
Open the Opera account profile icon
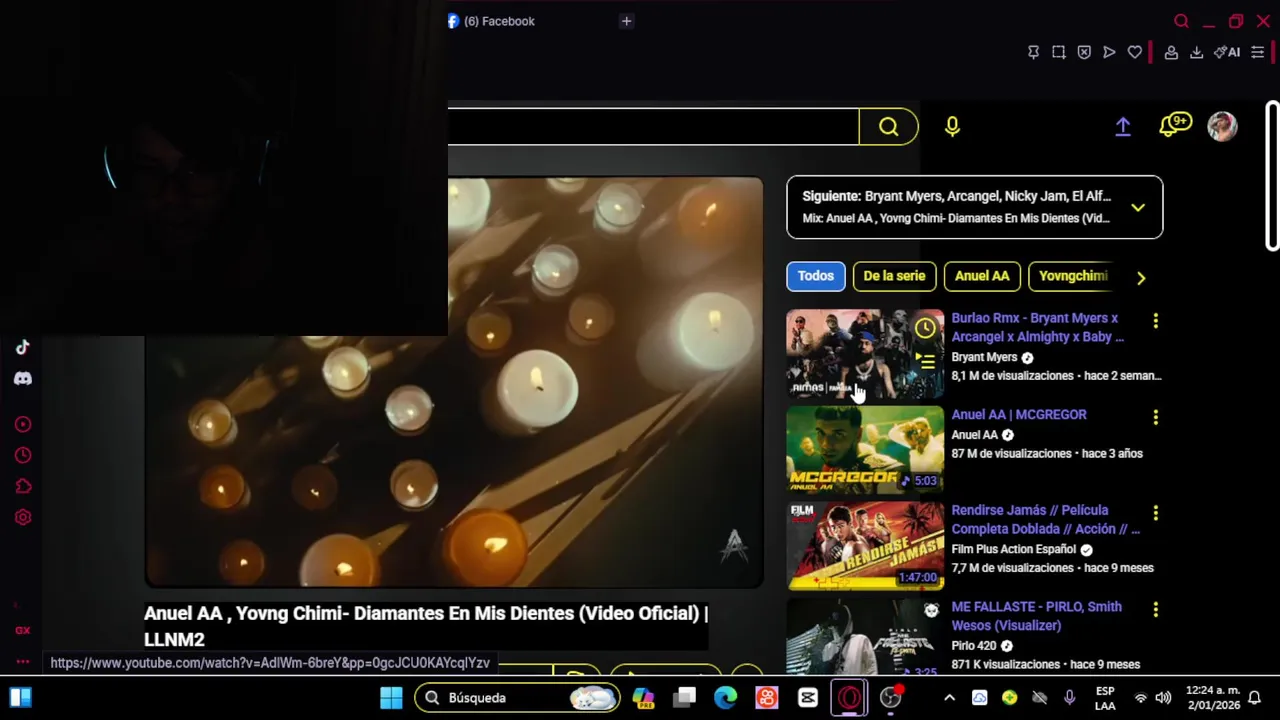click(1171, 52)
